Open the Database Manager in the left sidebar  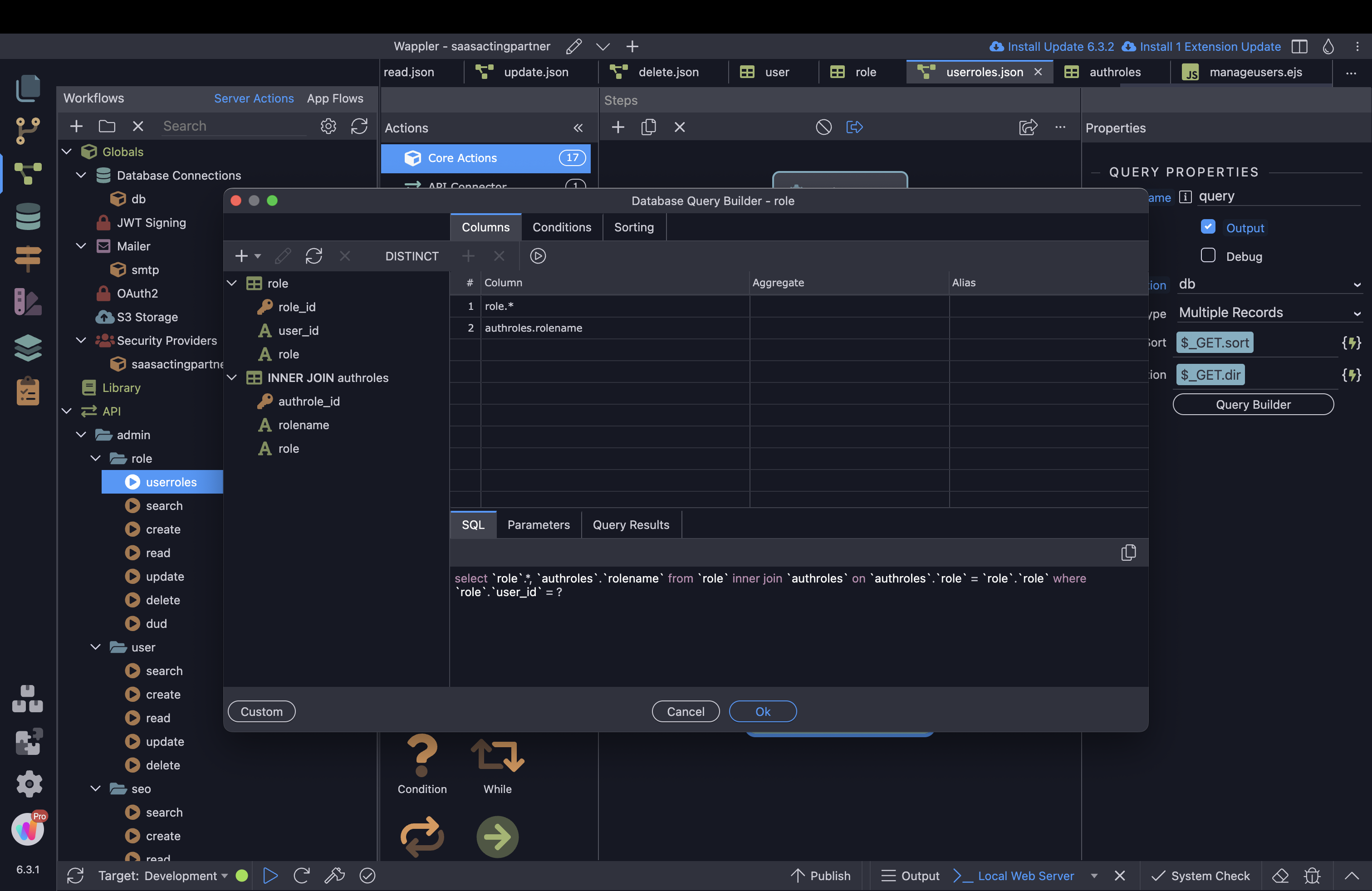[28, 217]
